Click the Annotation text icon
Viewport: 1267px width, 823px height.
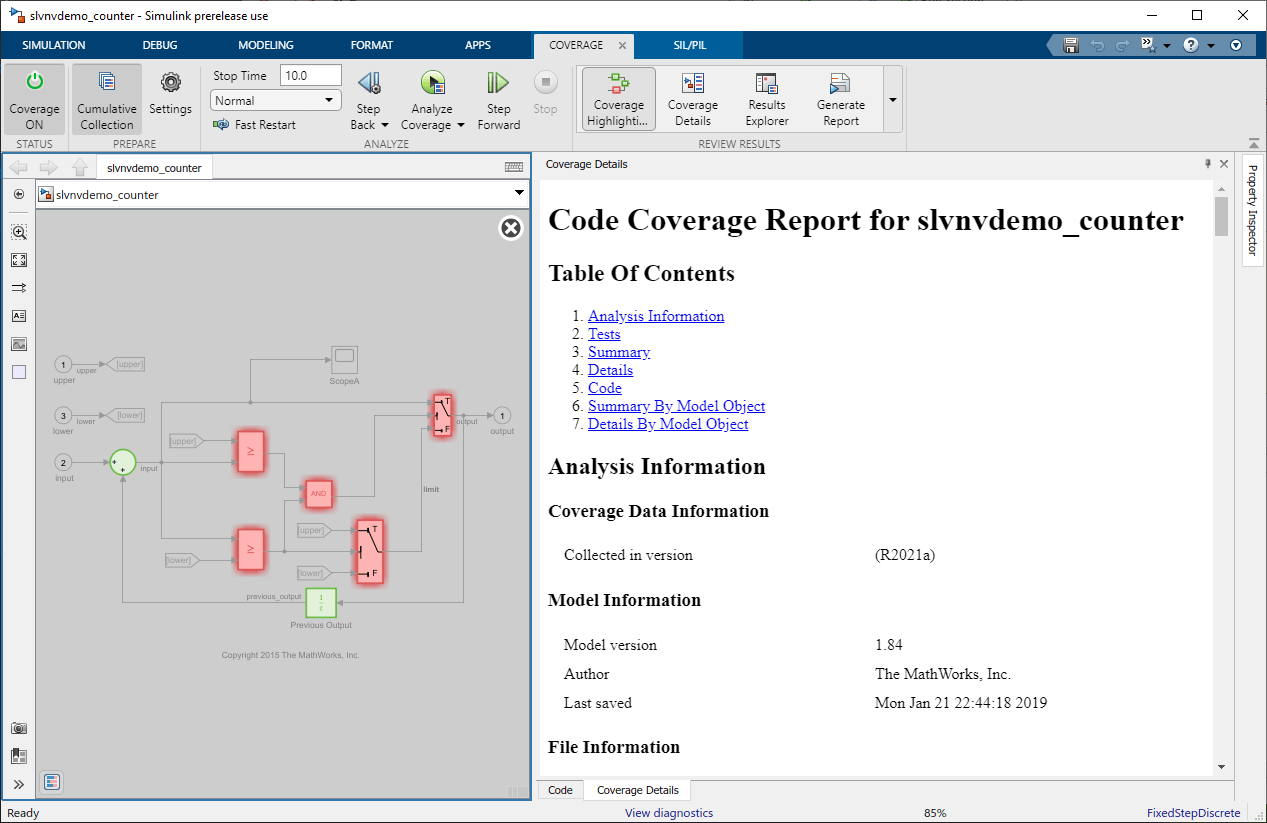coord(19,316)
